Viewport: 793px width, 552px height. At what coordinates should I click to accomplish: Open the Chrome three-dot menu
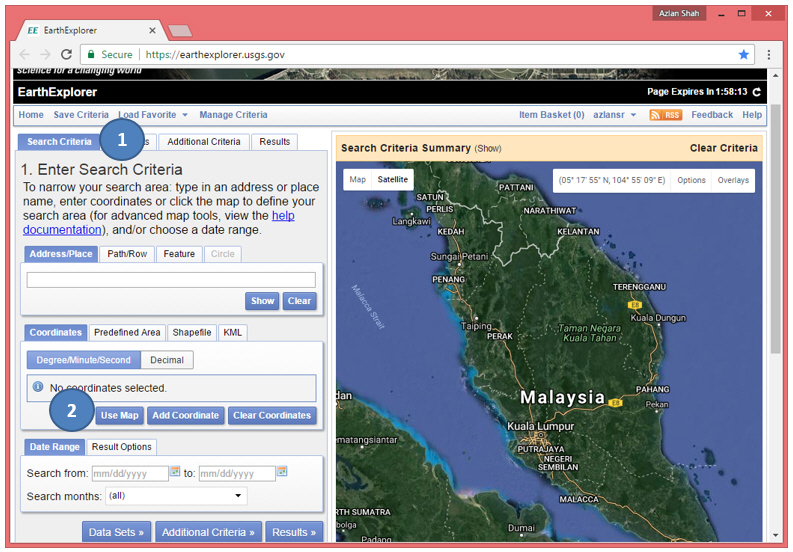pyautogui.click(x=769, y=54)
